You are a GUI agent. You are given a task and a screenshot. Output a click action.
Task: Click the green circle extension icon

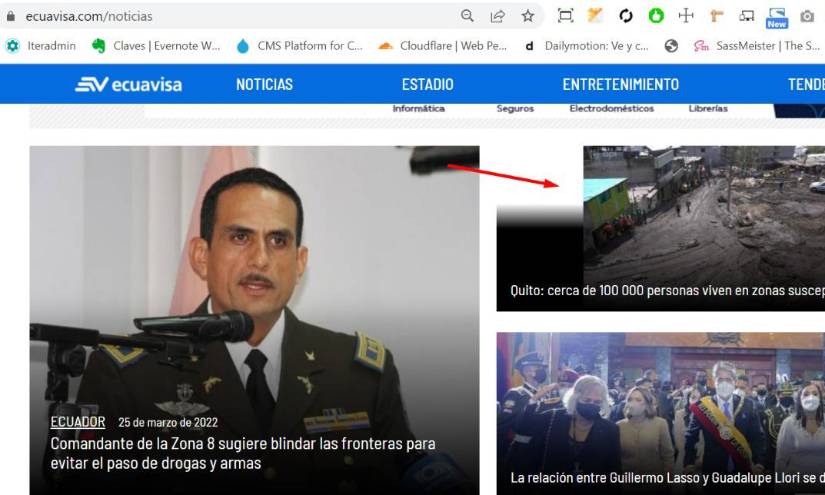click(x=656, y=16)
